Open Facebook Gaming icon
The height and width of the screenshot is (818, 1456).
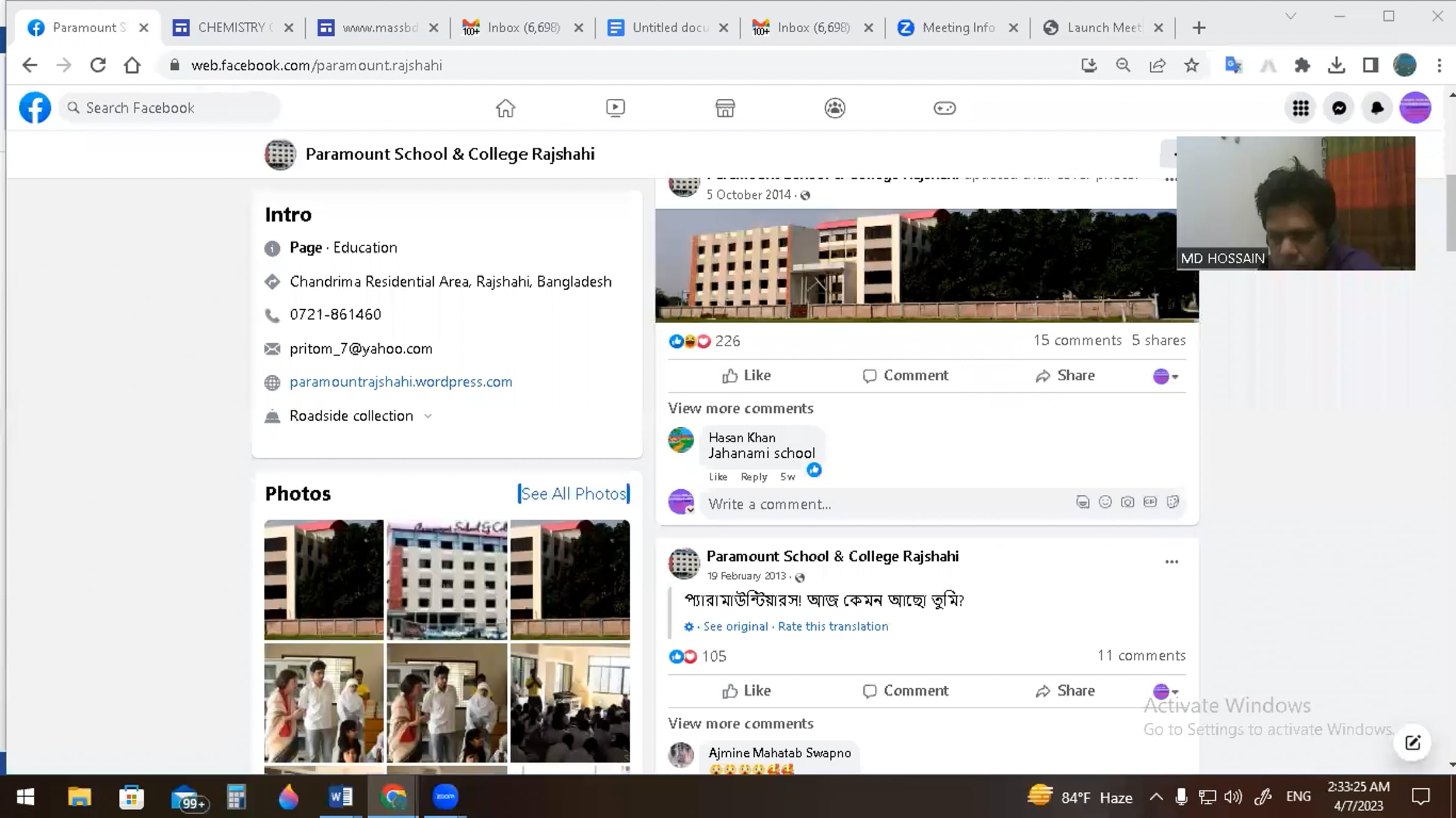[x=945, y=109]
